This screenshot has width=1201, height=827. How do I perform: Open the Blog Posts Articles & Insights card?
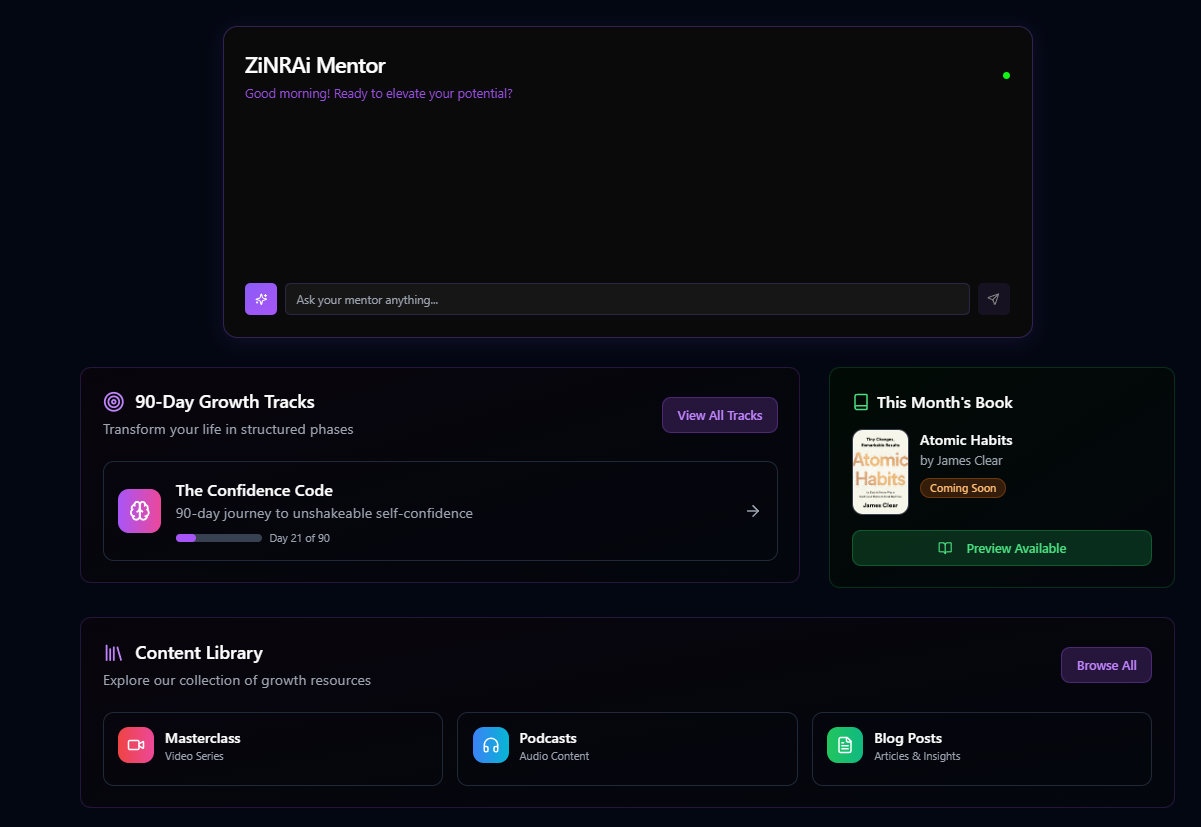click(981, 748)
